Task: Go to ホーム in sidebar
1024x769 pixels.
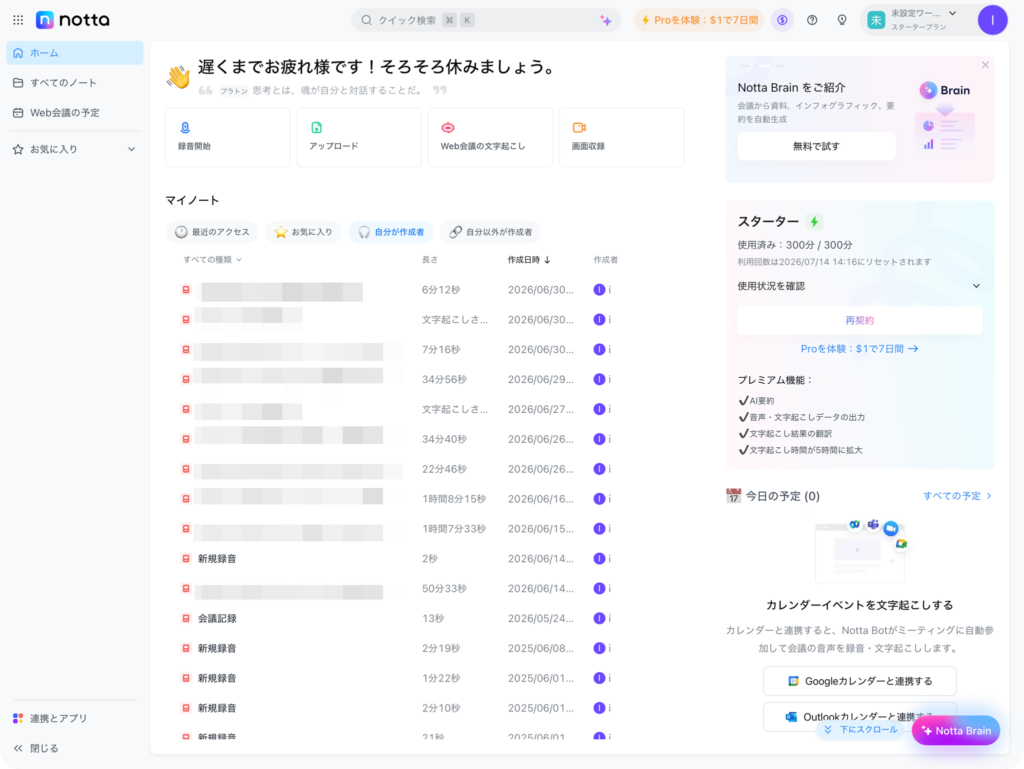Action: (75, 53)
